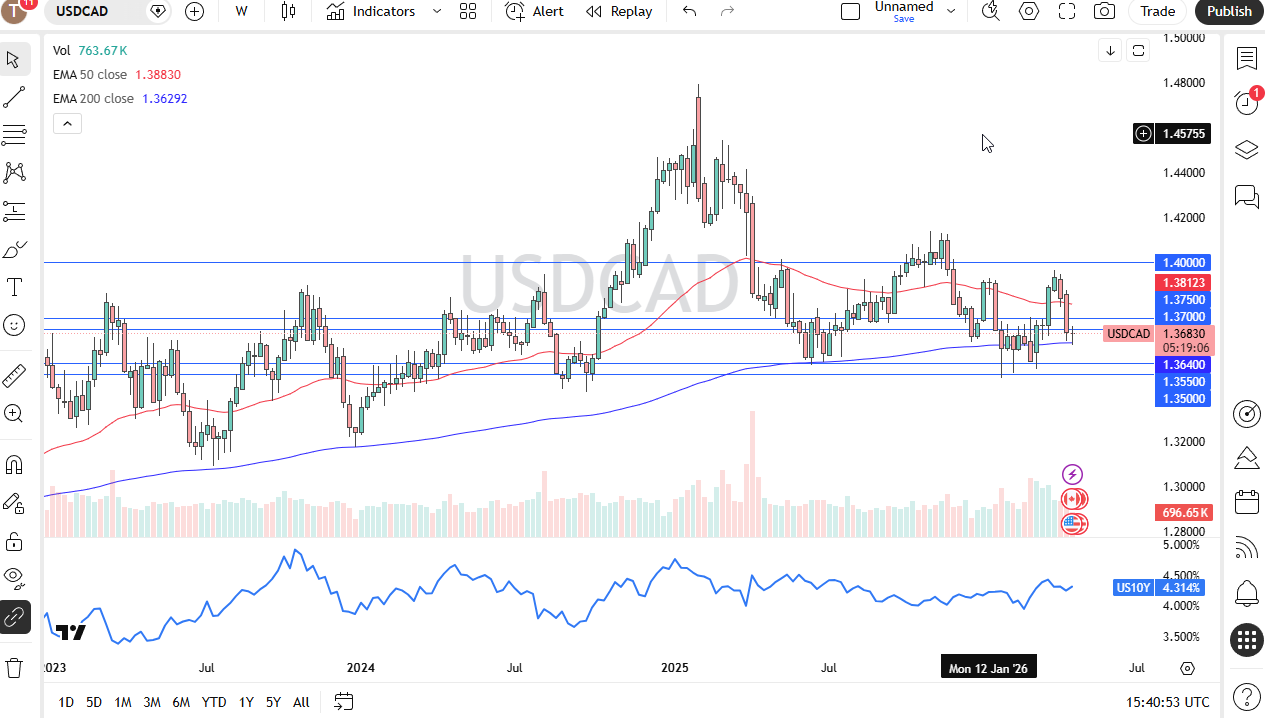Click the Trade button
1265x718 pixels.
(x=1157, y=11)
